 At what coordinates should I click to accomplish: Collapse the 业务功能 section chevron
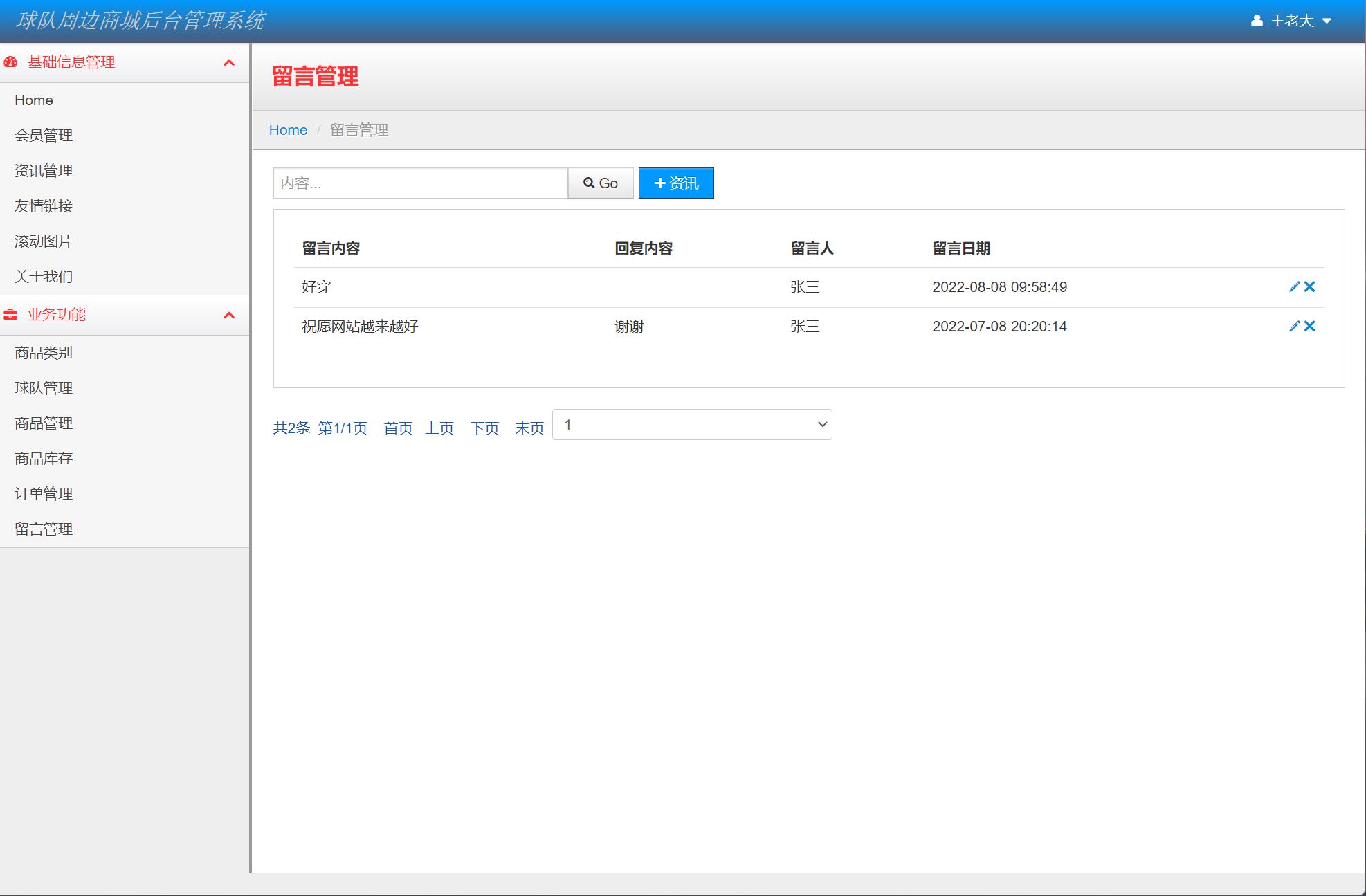click(229, 315)
